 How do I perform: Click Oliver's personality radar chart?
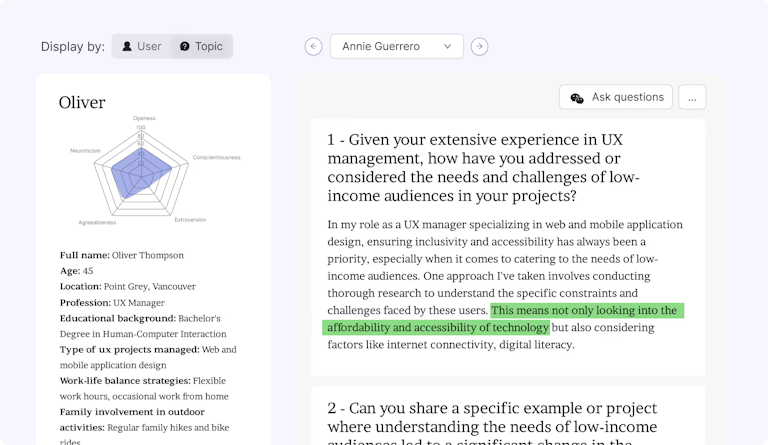(141, 170)
